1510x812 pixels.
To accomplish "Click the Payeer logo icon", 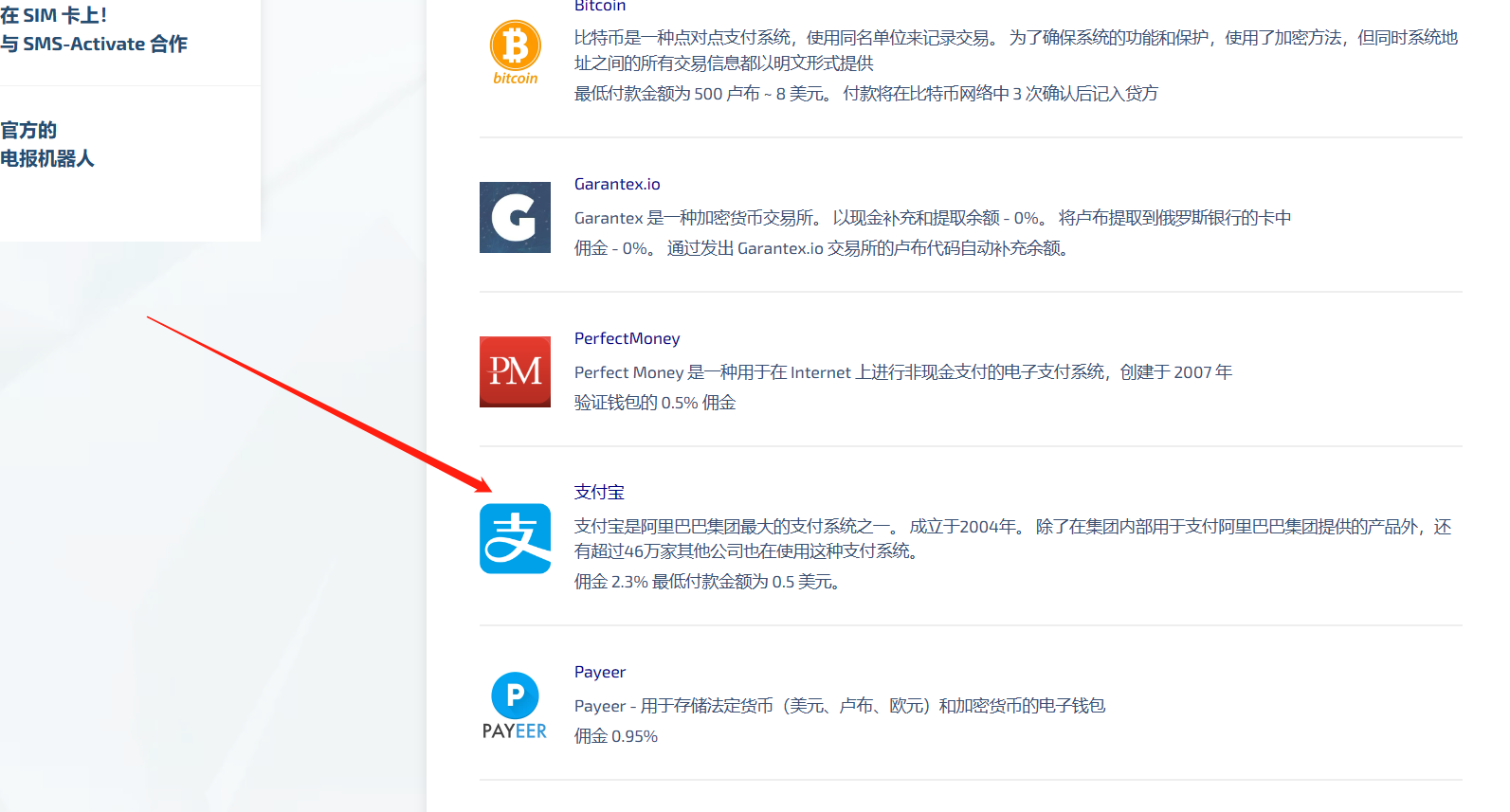I will click(515, 706).
